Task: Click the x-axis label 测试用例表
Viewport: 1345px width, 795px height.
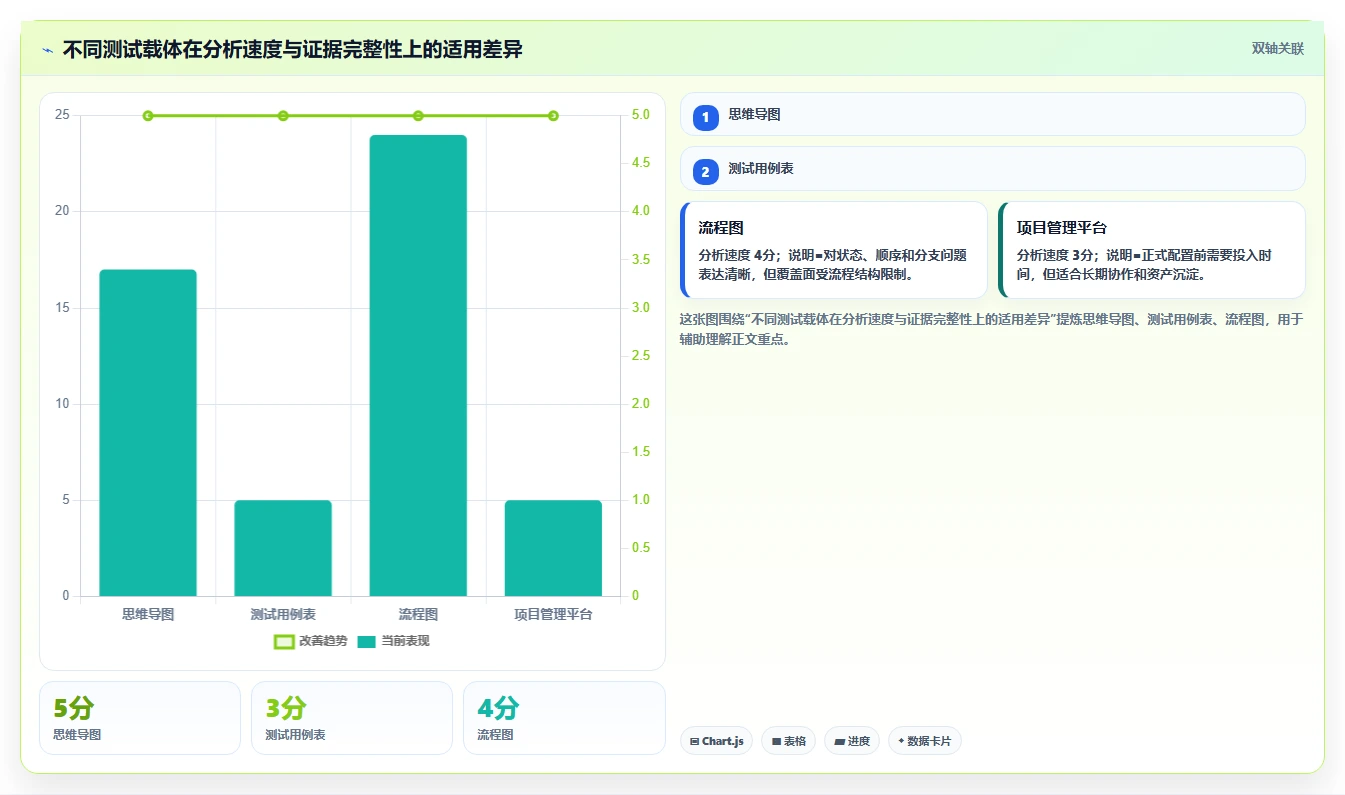Action: (x=283, y=614)
